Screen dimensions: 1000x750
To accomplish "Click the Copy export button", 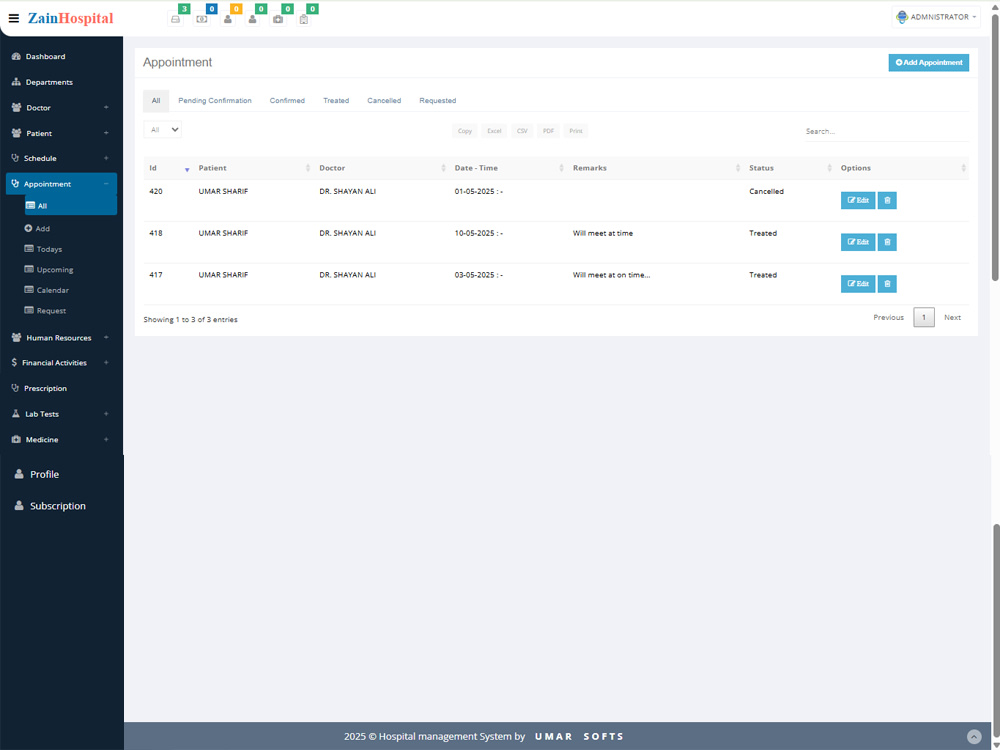I will [465, 131].
